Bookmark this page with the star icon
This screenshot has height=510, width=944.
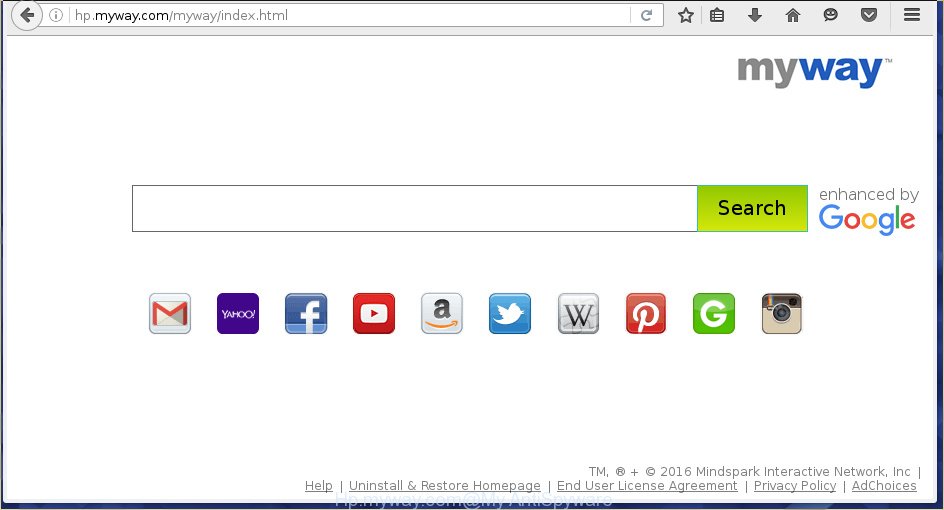(x=685, y=15)
